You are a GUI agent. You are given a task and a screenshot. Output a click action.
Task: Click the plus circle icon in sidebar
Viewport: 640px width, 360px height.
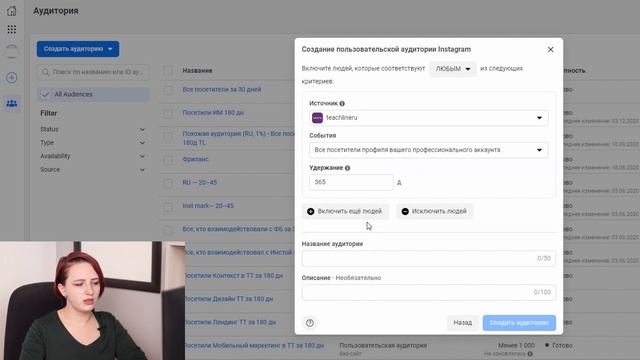pyautogui.click(x=12, y=78)
